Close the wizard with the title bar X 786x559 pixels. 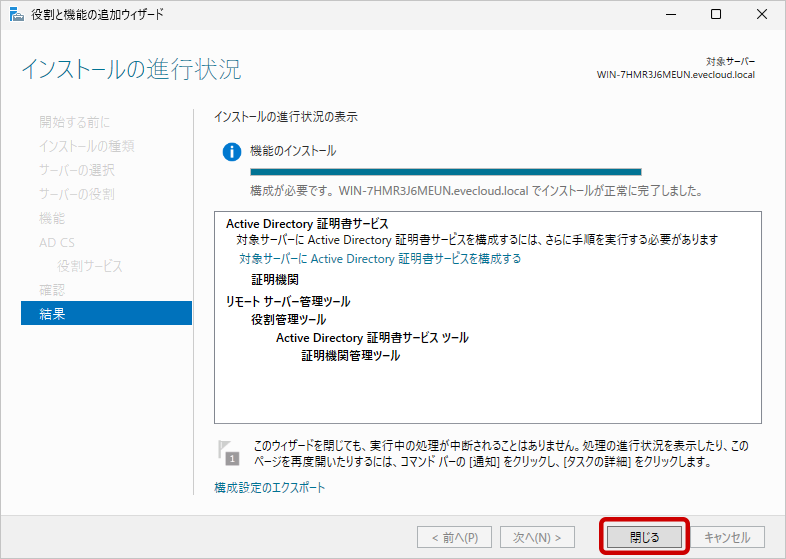[762, 15]
